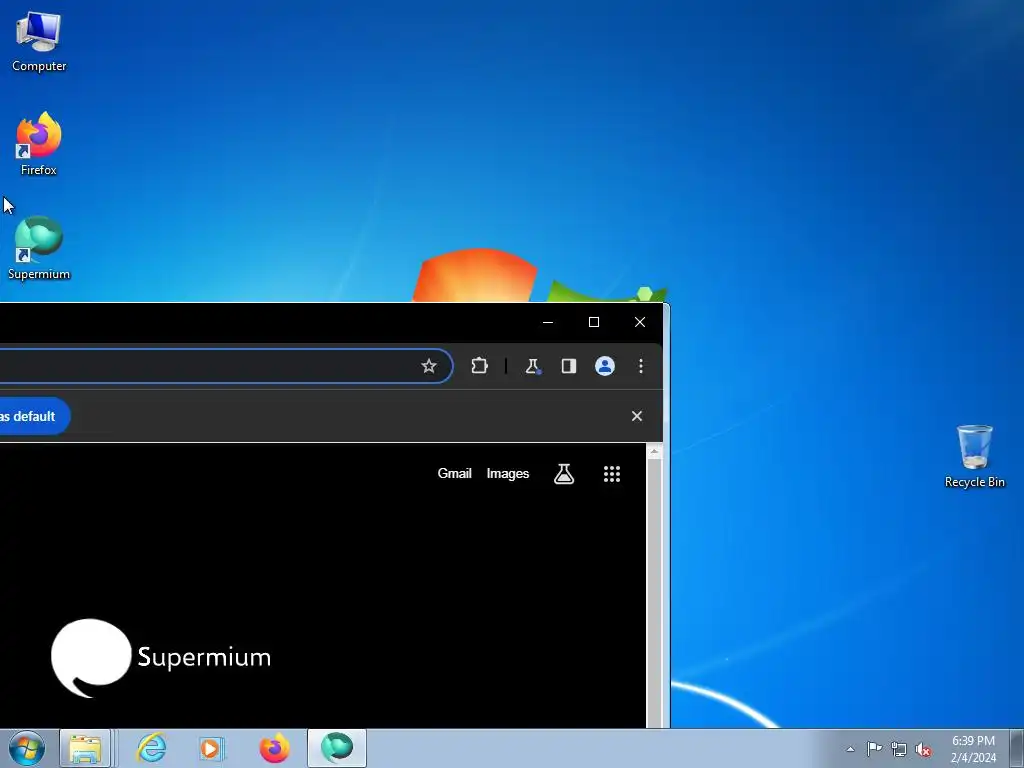Open the muted volume tray icon
The height and width of the screenshot is (768, 1024).
[x=923, y=749]
